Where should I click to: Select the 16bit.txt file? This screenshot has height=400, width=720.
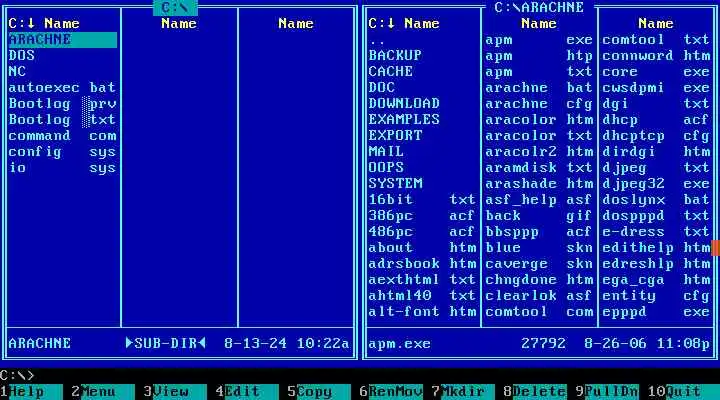422,200
